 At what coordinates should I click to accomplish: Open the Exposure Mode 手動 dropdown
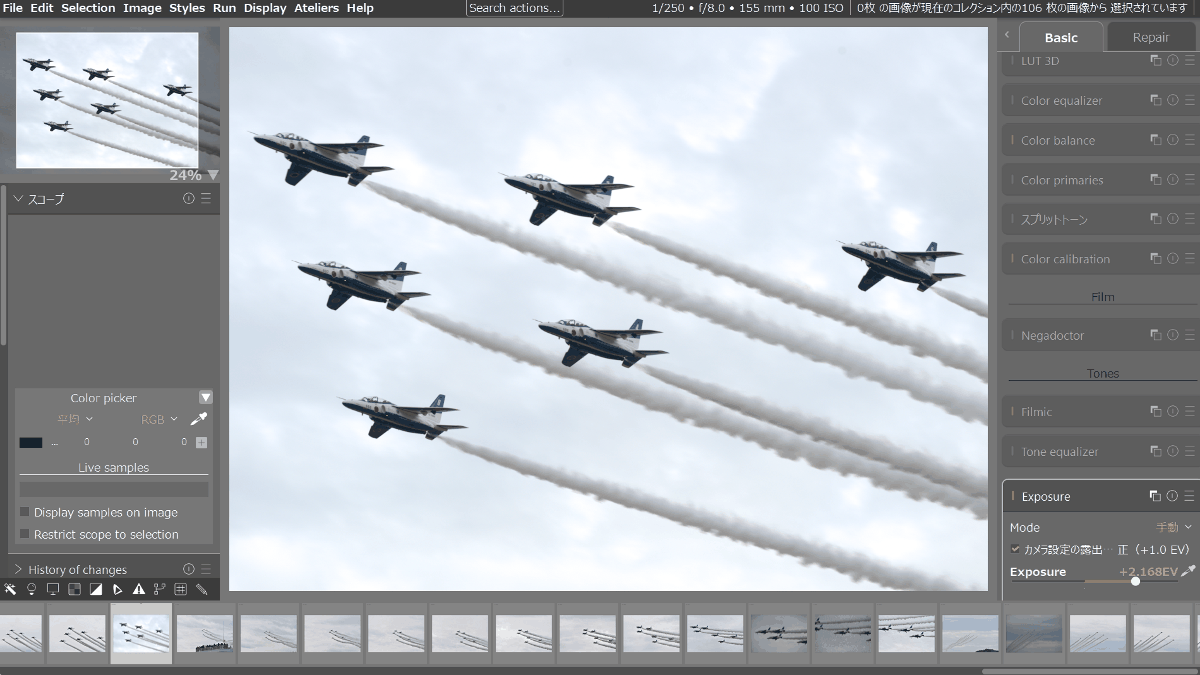1174,527
